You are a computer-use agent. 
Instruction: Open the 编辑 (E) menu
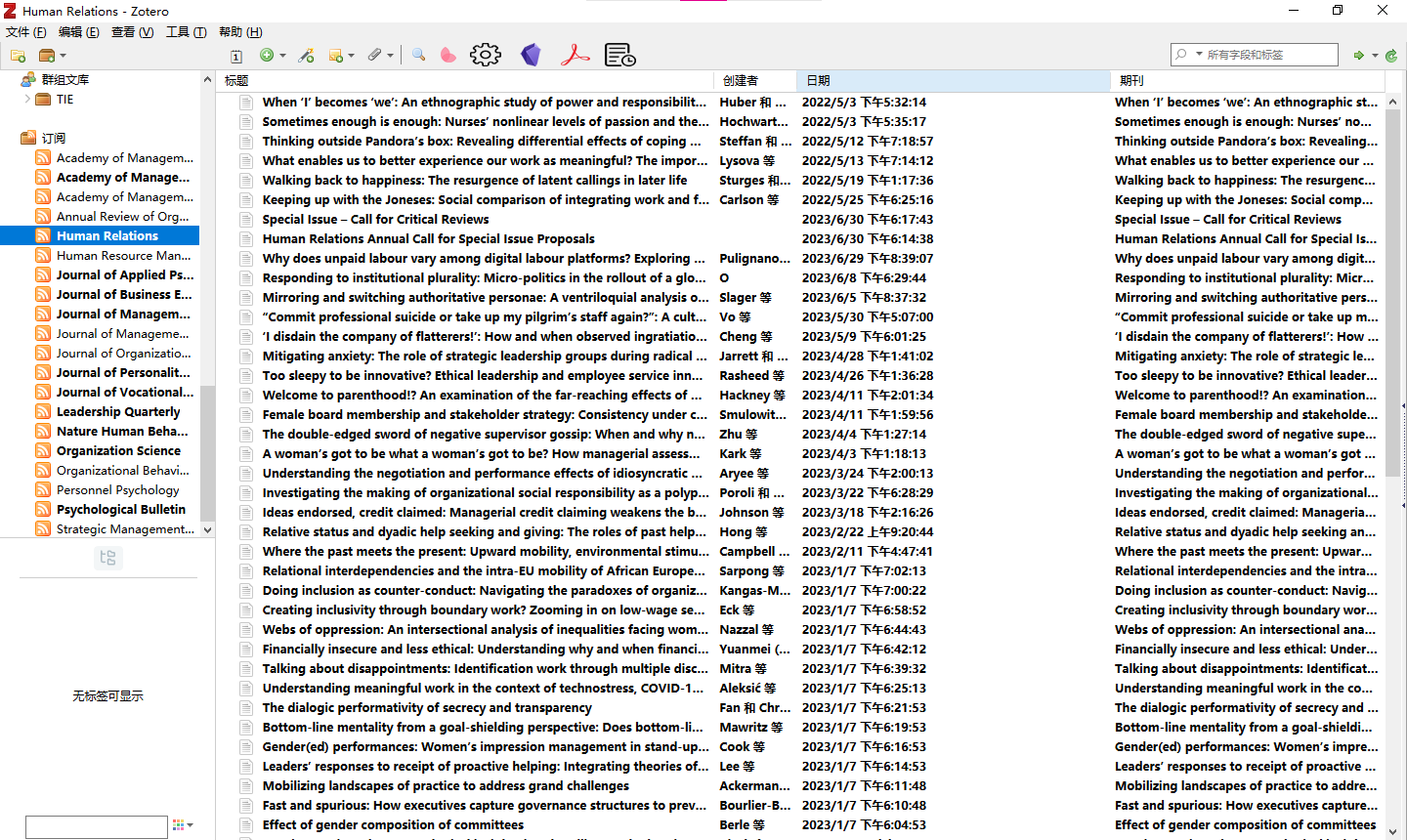point(78,32)
